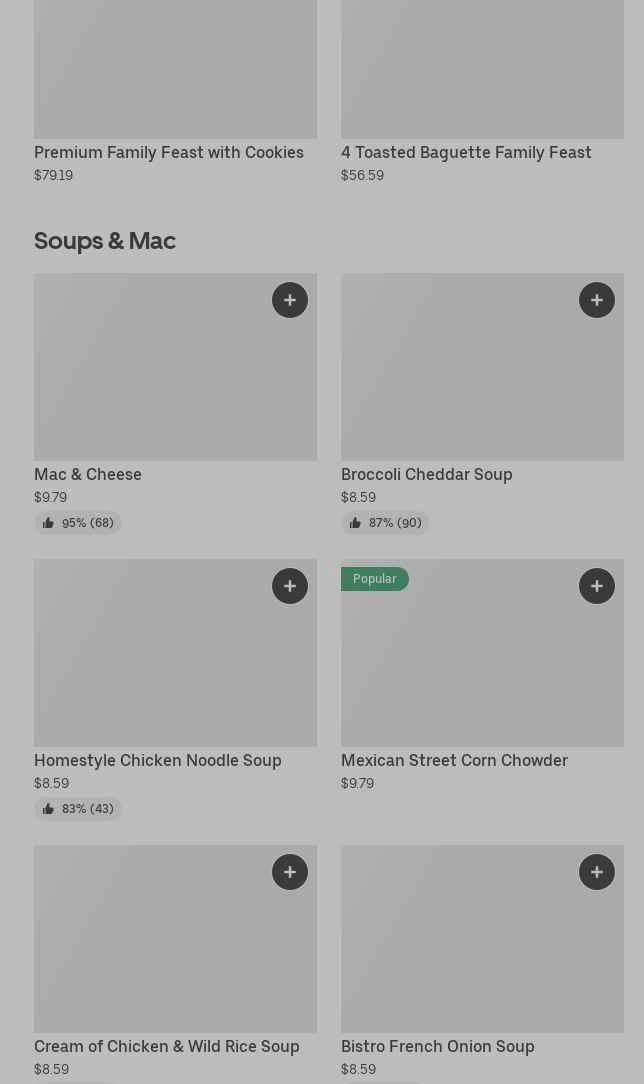The image size is (644, 1084).
Task: Open Premium Family Feast with Cookies item
Action: click(169, 152)
